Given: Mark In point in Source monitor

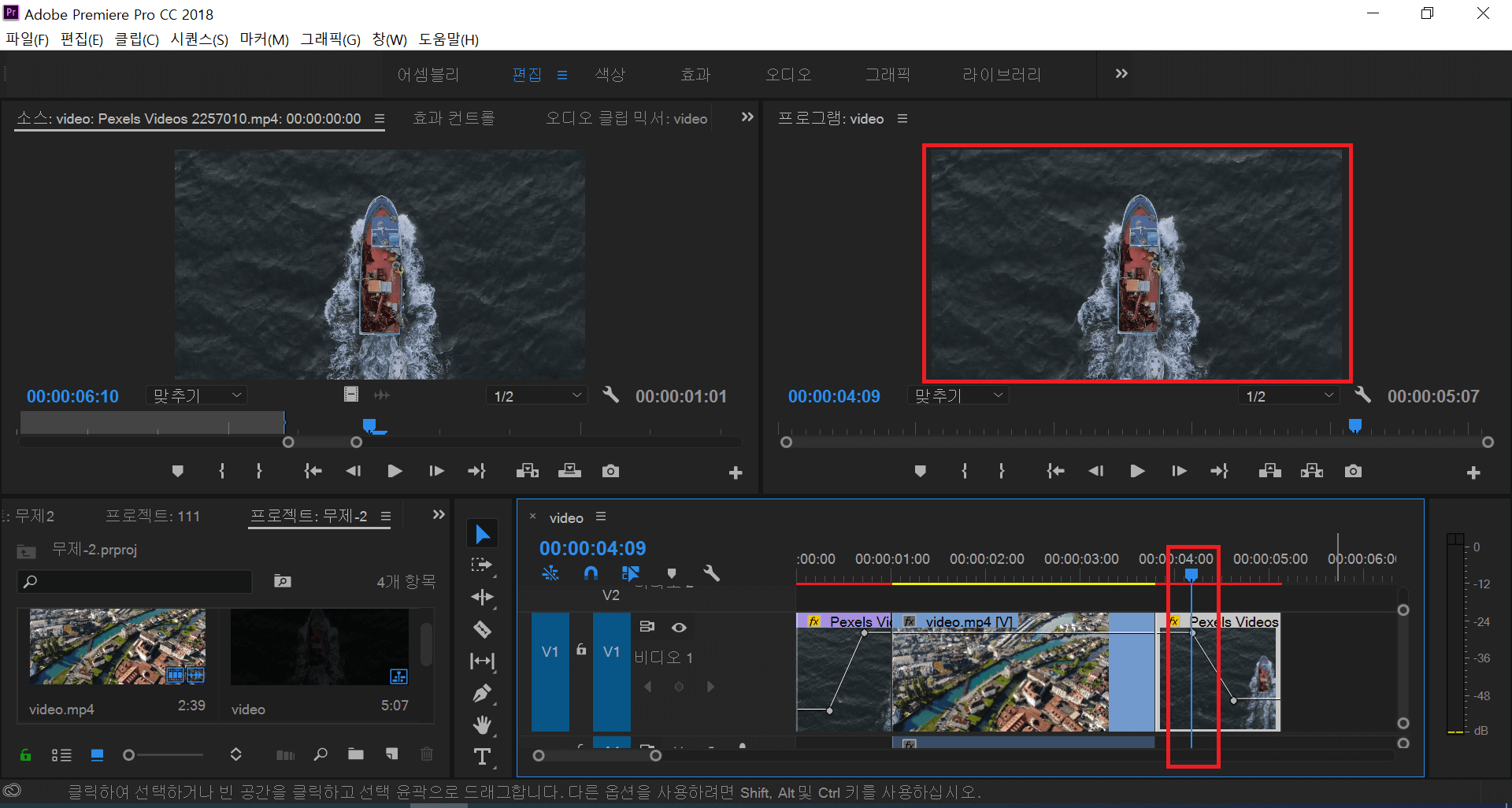Looking at the screenshot, I should tap(222, 471).
